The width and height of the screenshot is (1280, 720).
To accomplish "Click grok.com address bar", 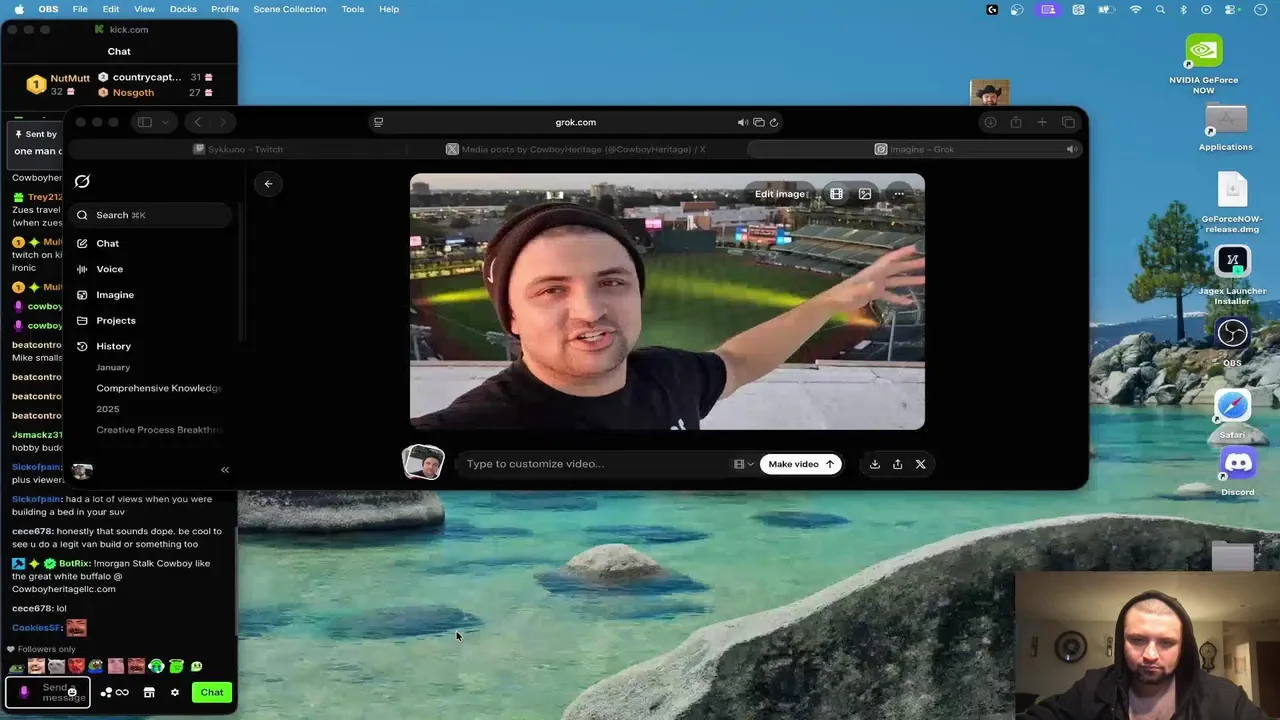I will (575, 122).
